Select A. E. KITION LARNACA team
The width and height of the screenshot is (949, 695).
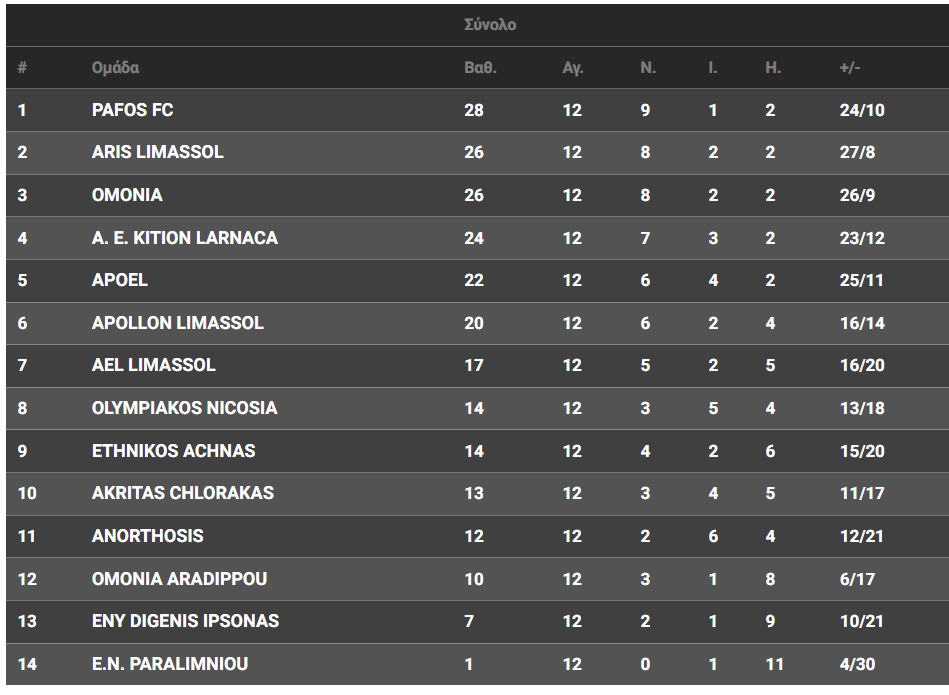pos(184,238)
